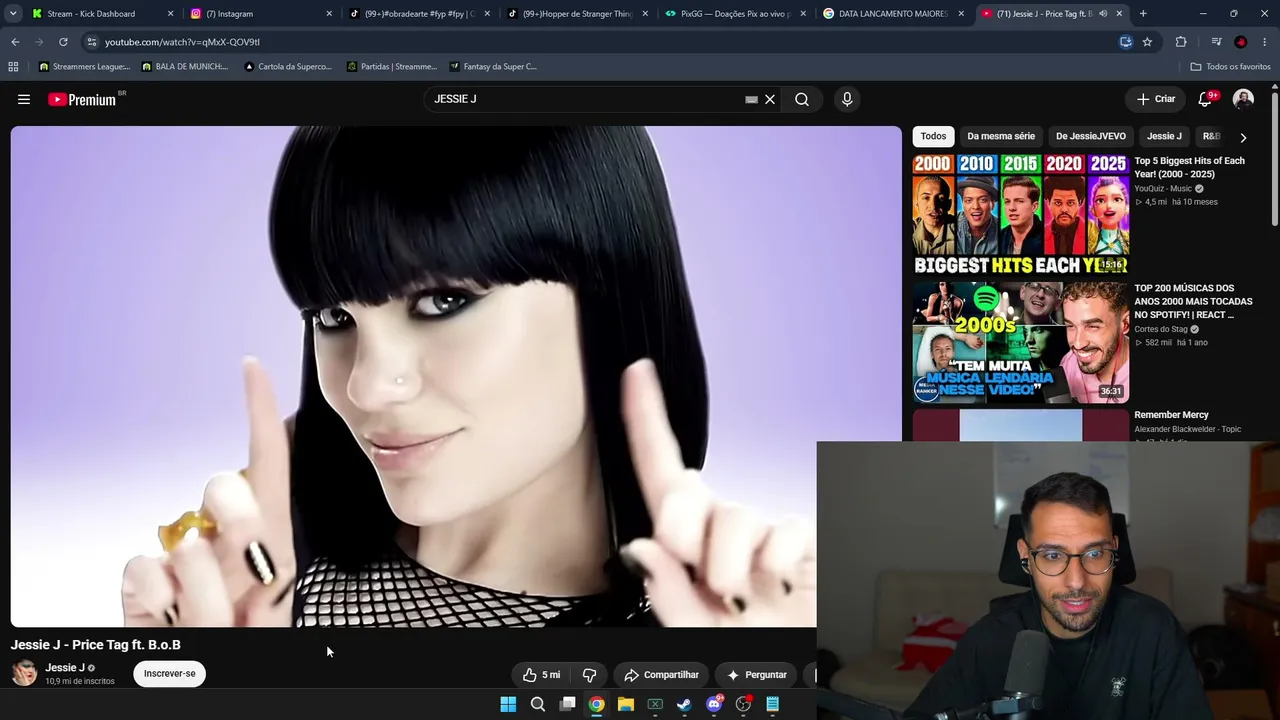
Task: Open Steam from the taskbar
Action: point(684,704)
